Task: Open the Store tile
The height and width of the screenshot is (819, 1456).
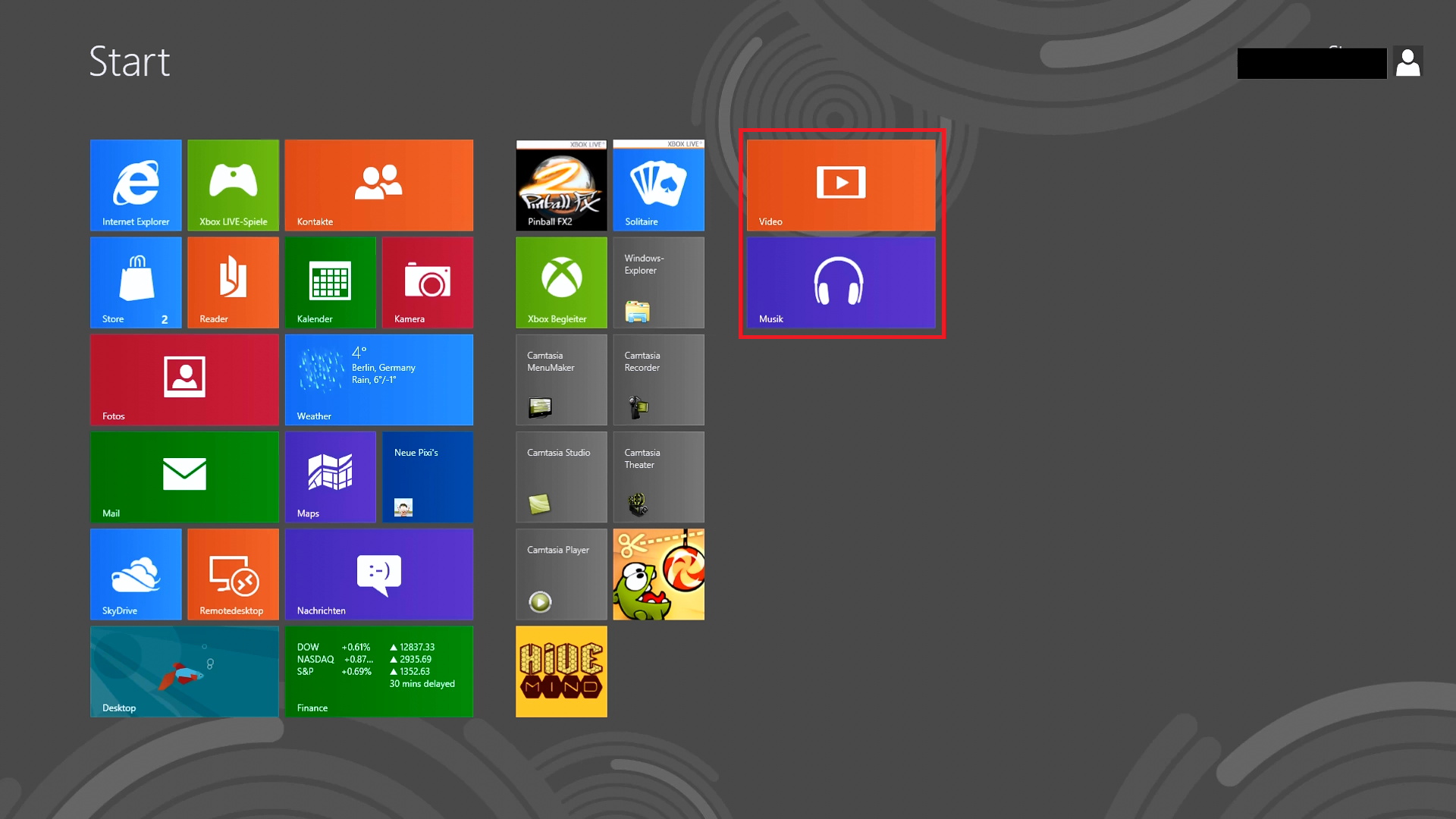Action: point(136,282)
